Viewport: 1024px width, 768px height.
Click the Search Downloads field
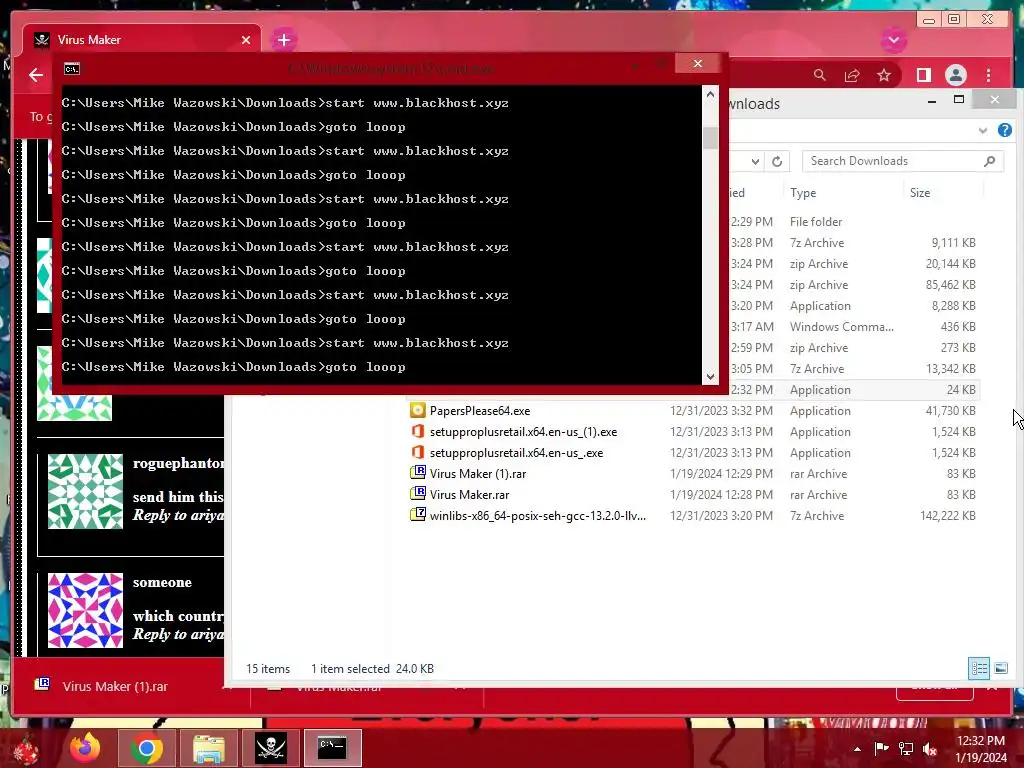coord(902,161)
